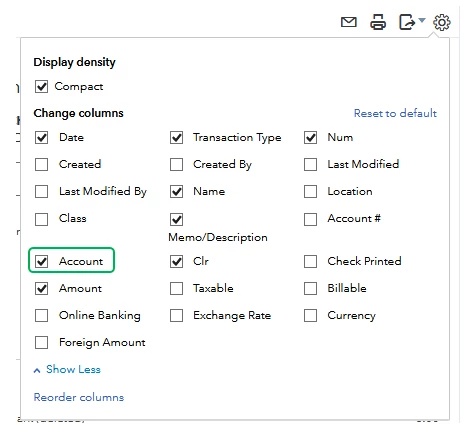Uncheck the Compact display density checkbox
The width and height of the screenshot is (470, 442).
pos(41,87)
